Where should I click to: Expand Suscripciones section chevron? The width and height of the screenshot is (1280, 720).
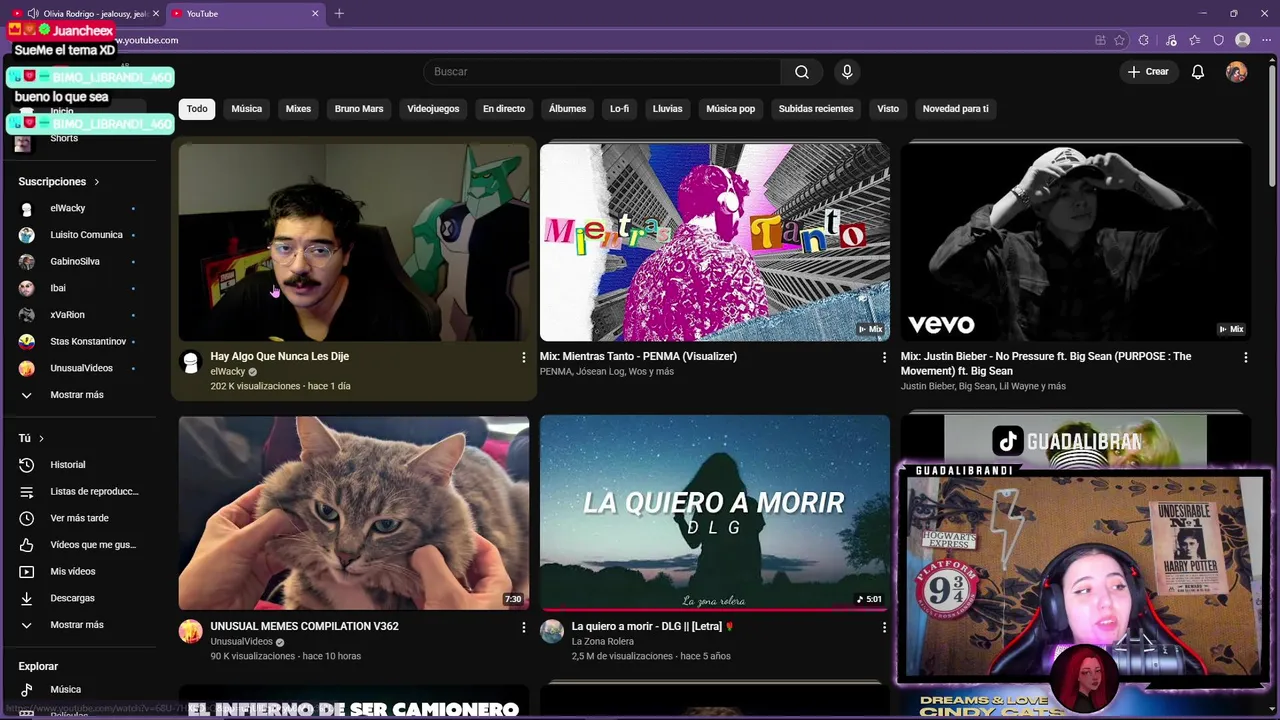(97, 182)
